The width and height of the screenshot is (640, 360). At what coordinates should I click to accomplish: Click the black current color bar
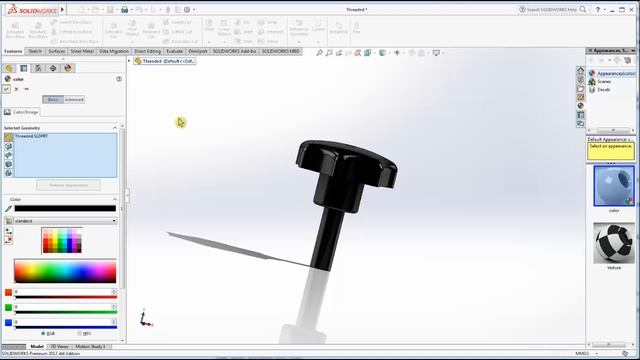pyautogui.click(x=65, y=209)
